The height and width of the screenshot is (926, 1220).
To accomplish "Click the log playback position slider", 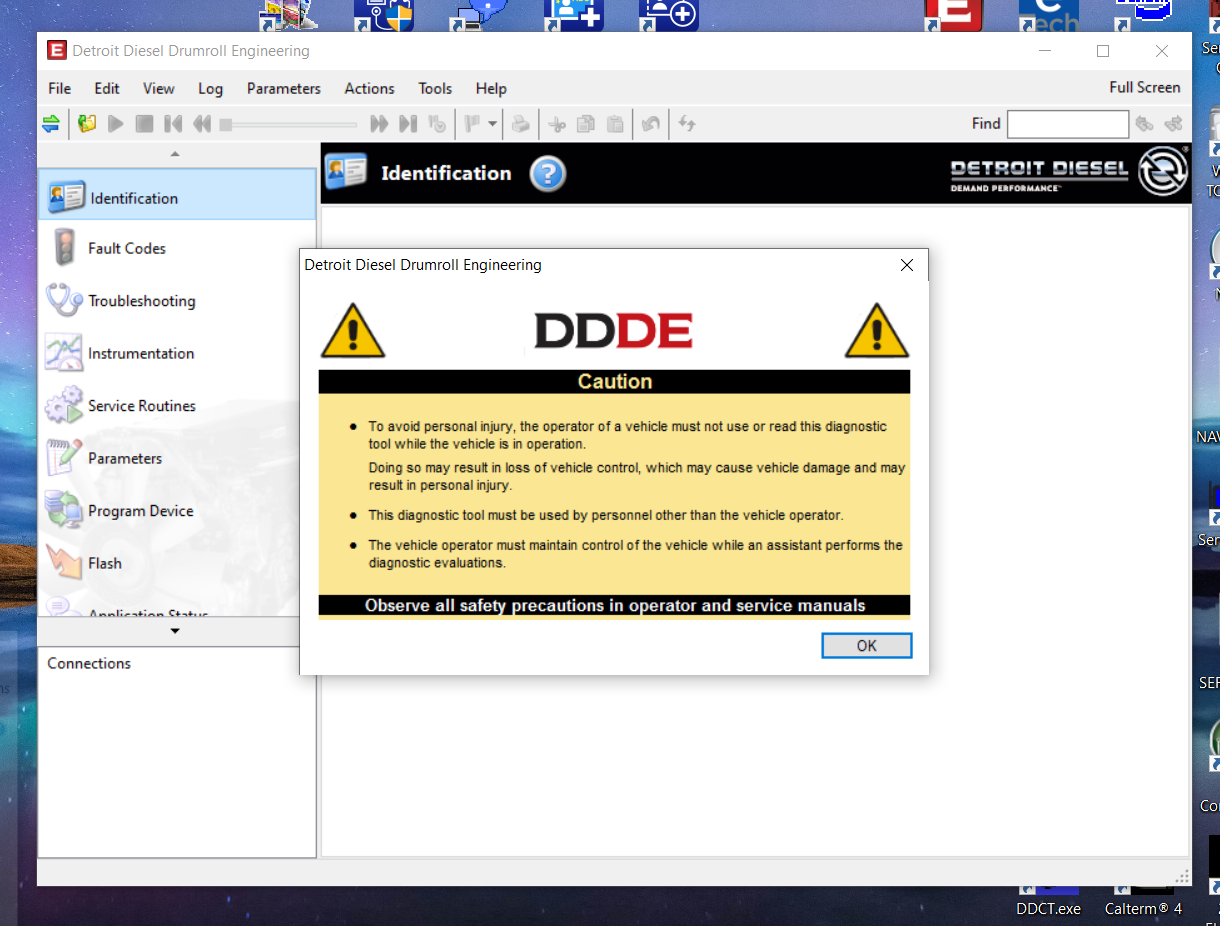I will click(288, 125).
